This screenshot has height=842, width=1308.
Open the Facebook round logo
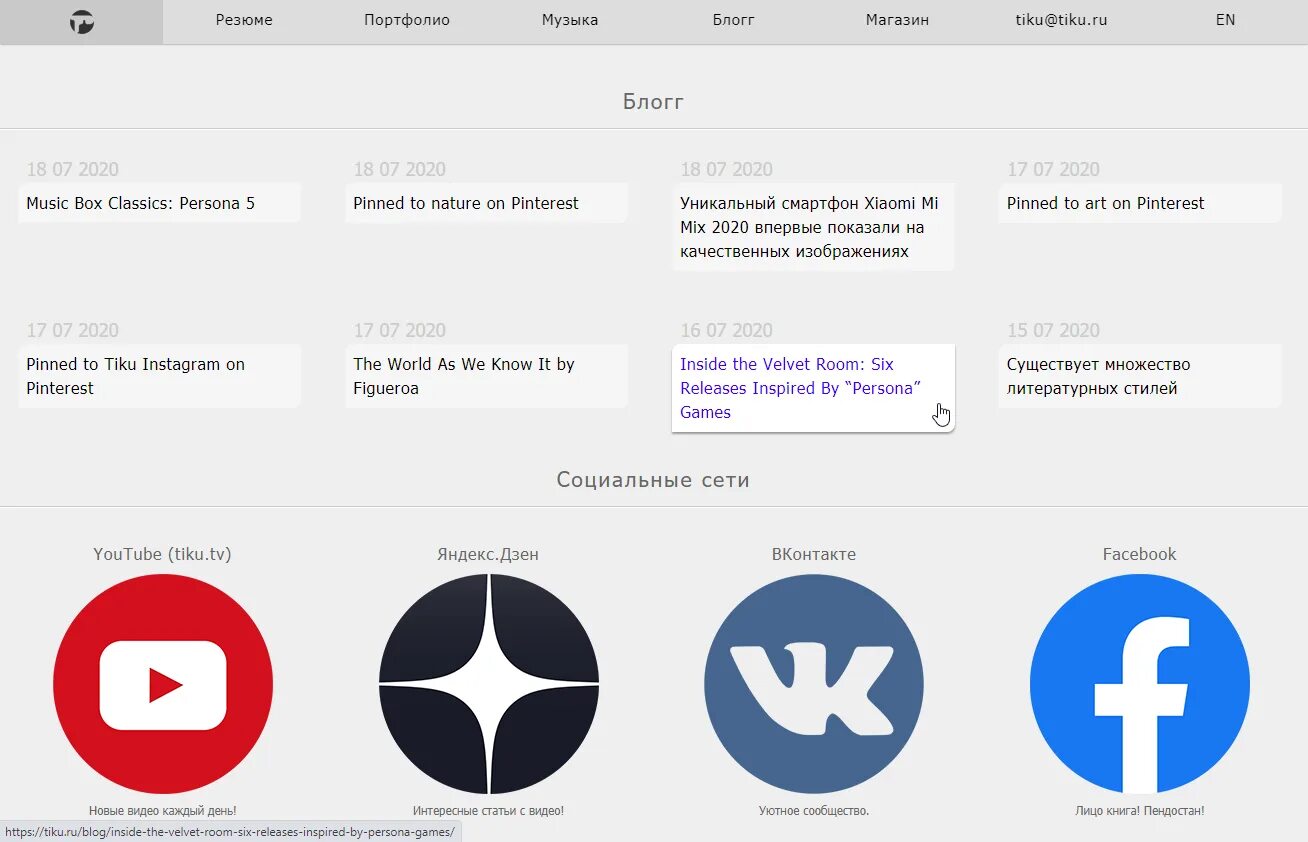tap(1140, 684)
